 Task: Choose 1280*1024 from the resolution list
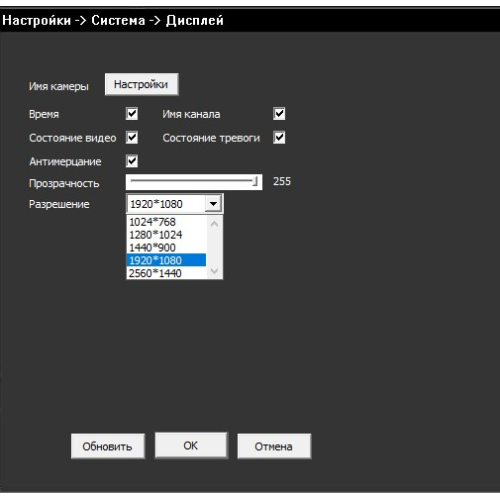coord(166,235)
